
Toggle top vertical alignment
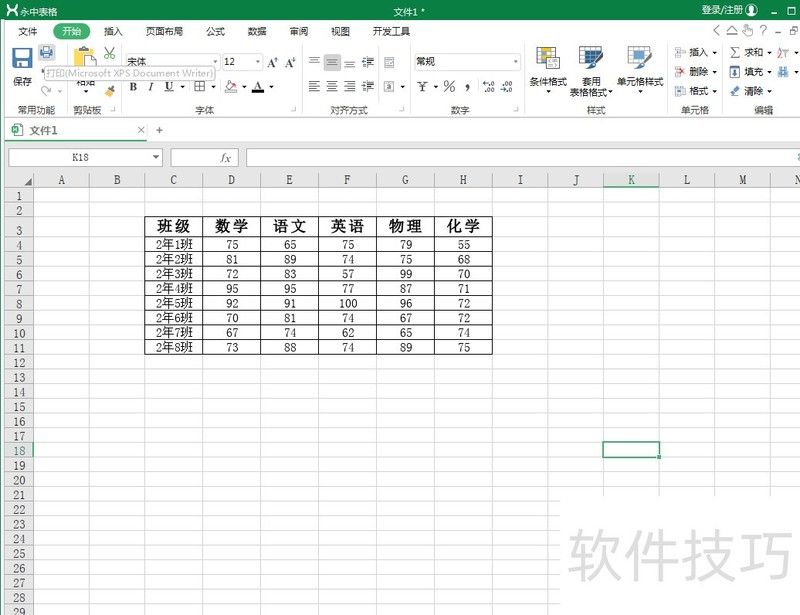coord(314,62)
